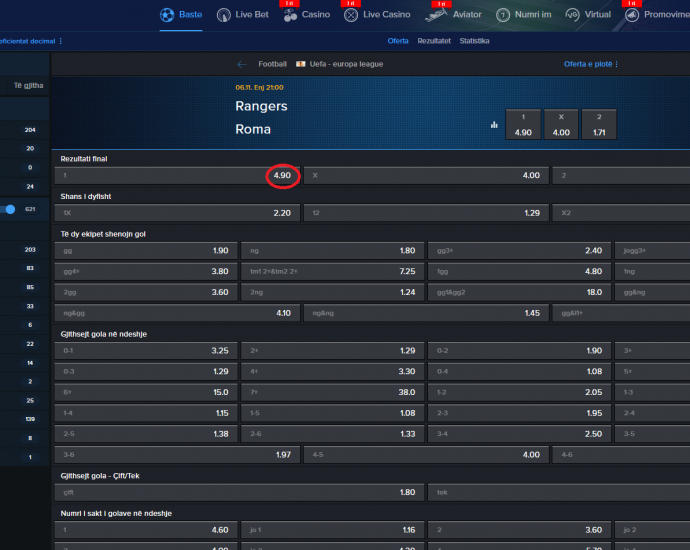Click the back arrow beside Football
Viewport: 690px width, 550px height.
[x=241, y=64]
